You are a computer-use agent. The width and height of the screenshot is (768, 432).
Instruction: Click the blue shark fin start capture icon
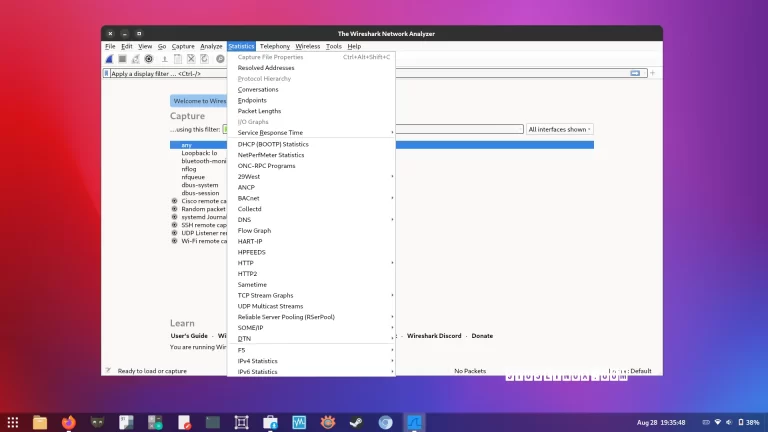pos(109,59)
